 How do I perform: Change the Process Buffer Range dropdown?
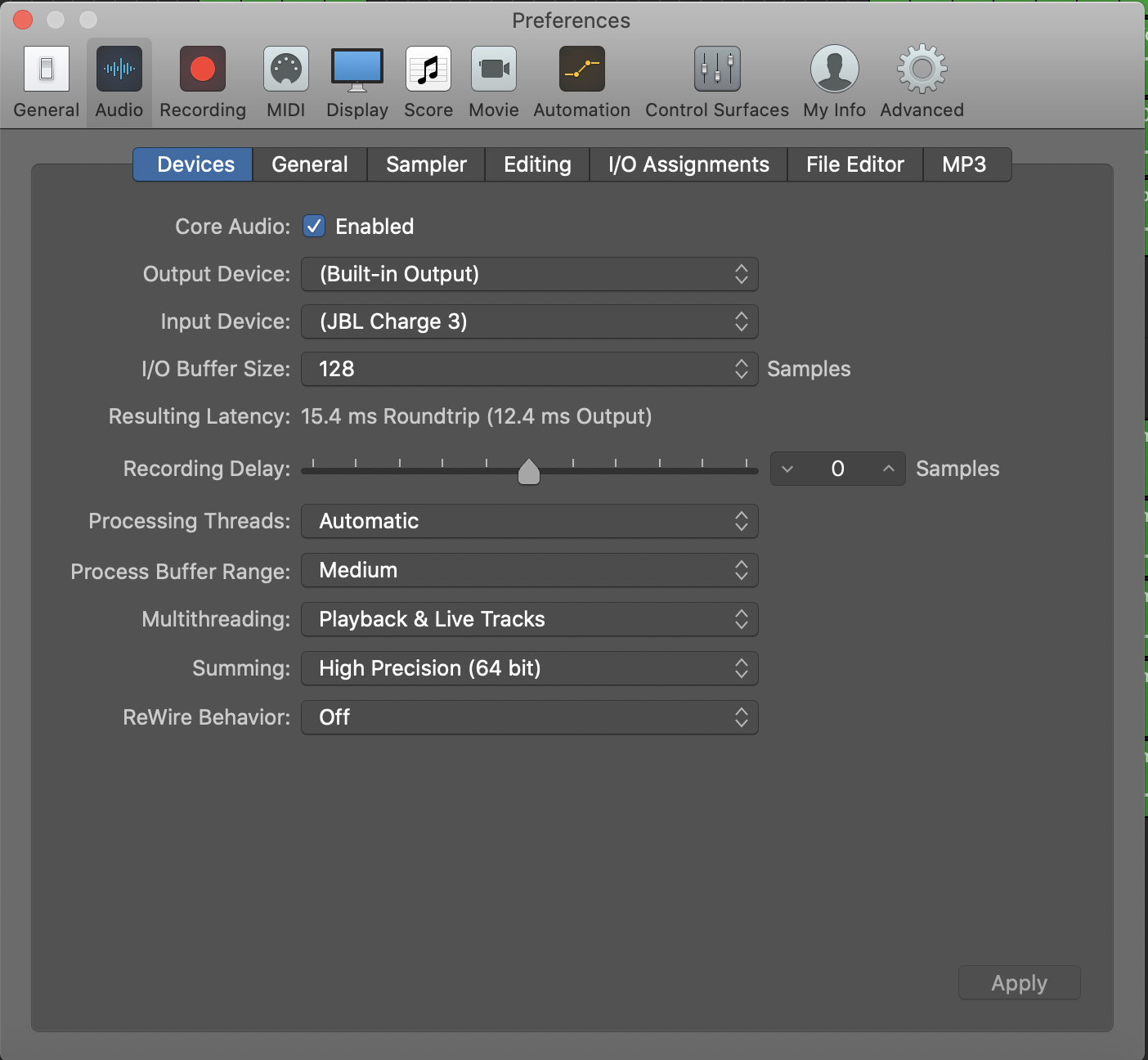point(530,570)
